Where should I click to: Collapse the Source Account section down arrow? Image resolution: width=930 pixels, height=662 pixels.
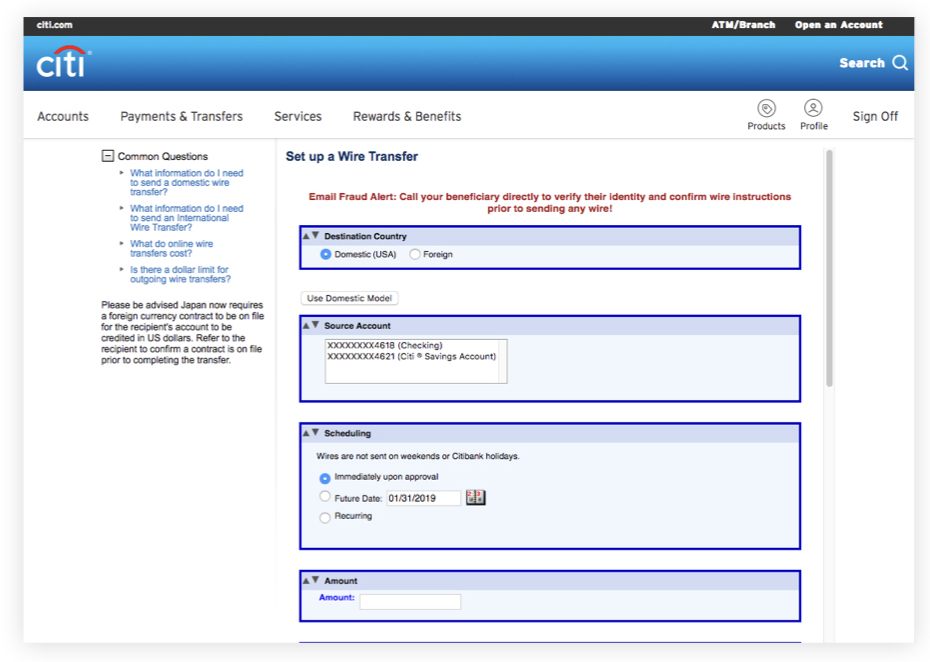click(x=316, y=326)
